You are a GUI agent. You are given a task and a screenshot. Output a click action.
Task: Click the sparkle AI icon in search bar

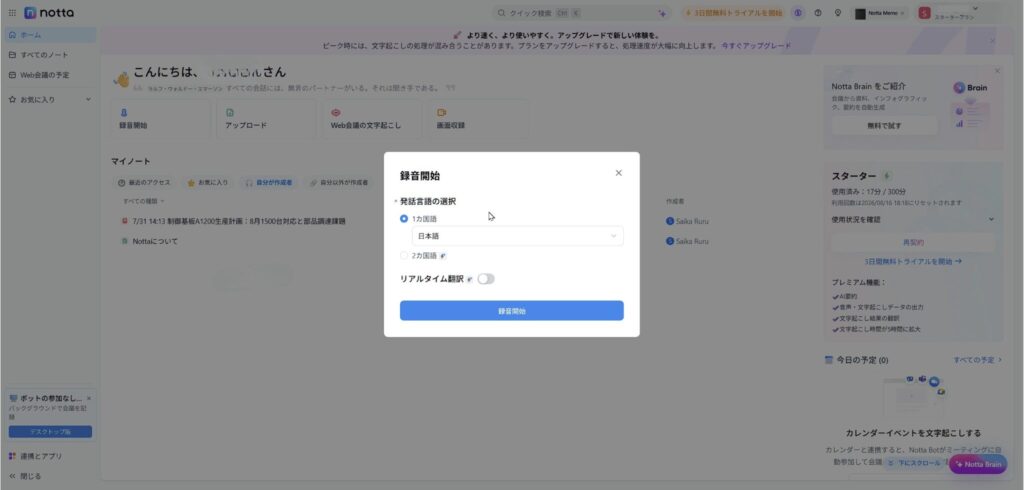pyautogui.click(x=662, y=13)
